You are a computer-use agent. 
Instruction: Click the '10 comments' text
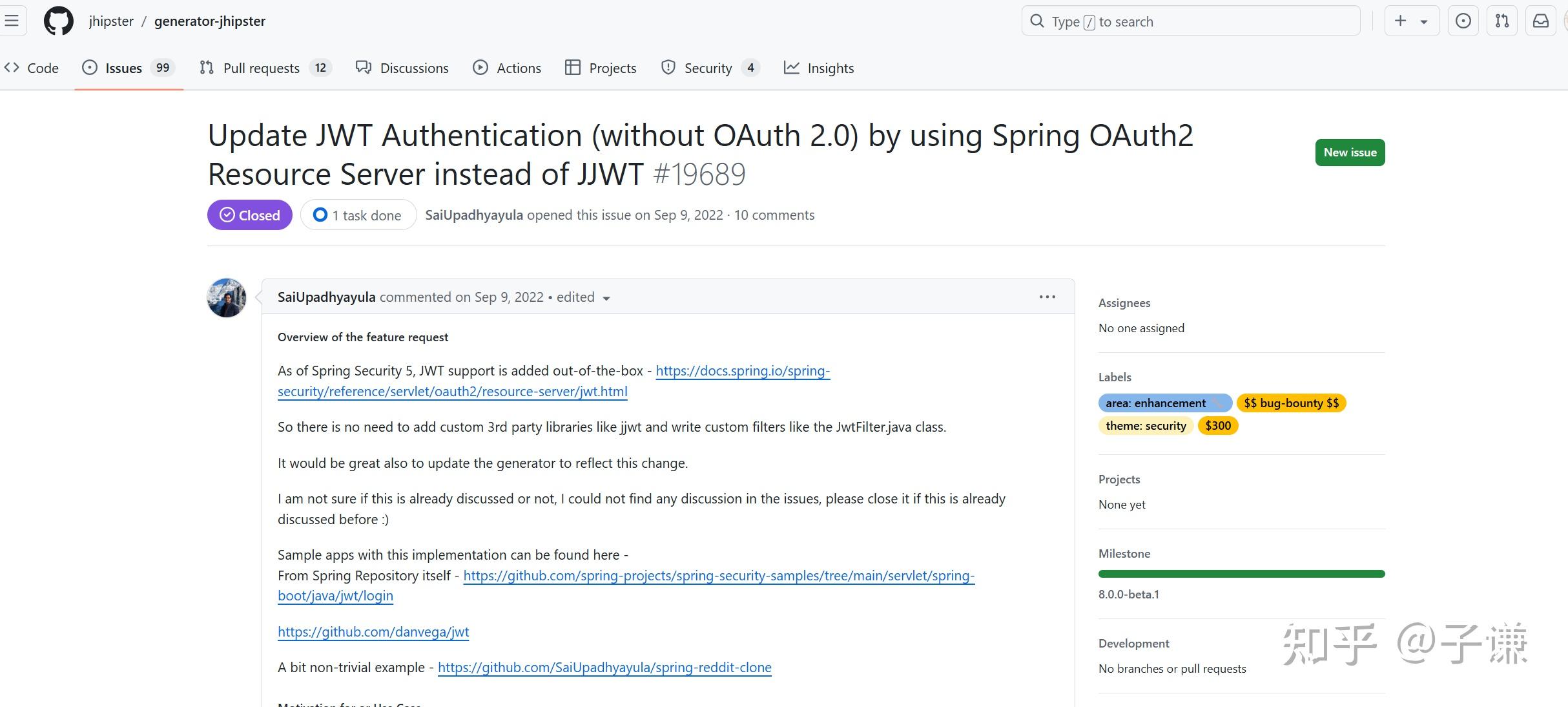pyautogui.click(x=774, y=215)
